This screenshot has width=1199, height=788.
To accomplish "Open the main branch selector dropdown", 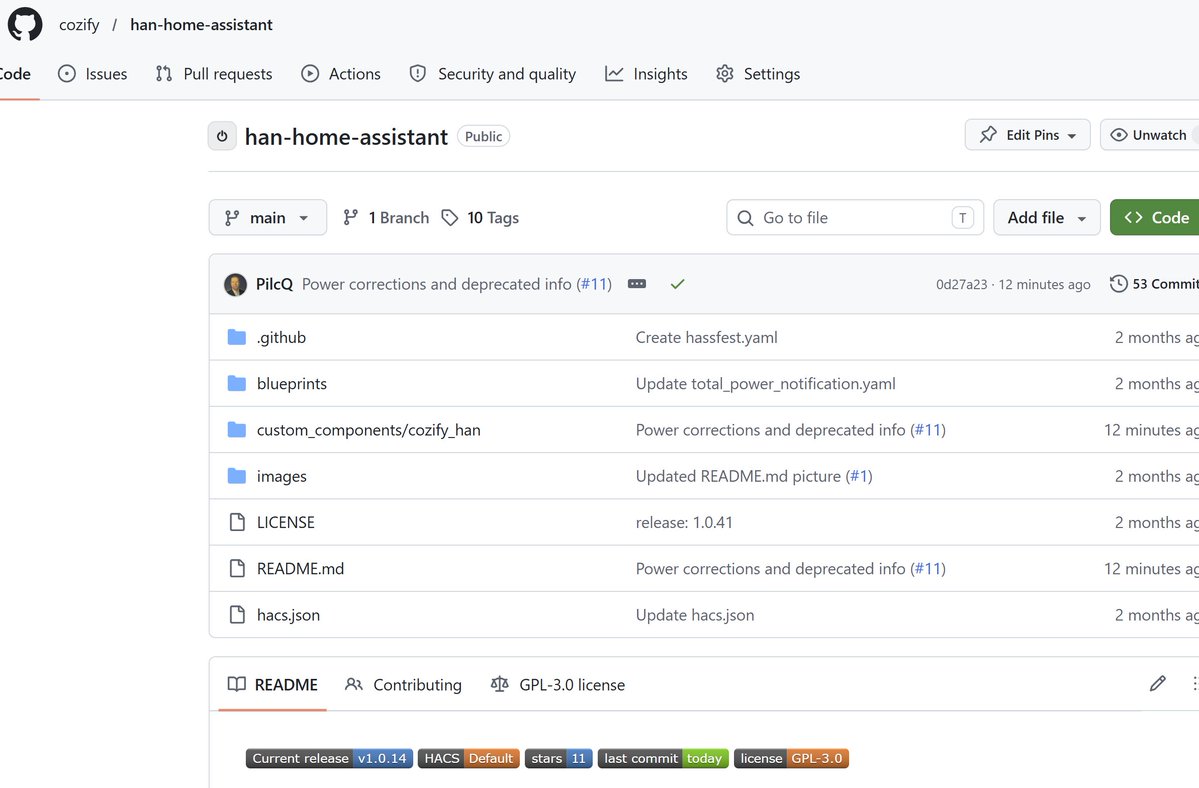I will point(268,218).
